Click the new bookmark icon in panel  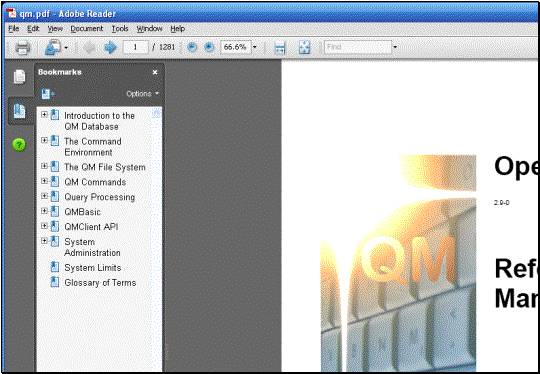coord(48,94)
